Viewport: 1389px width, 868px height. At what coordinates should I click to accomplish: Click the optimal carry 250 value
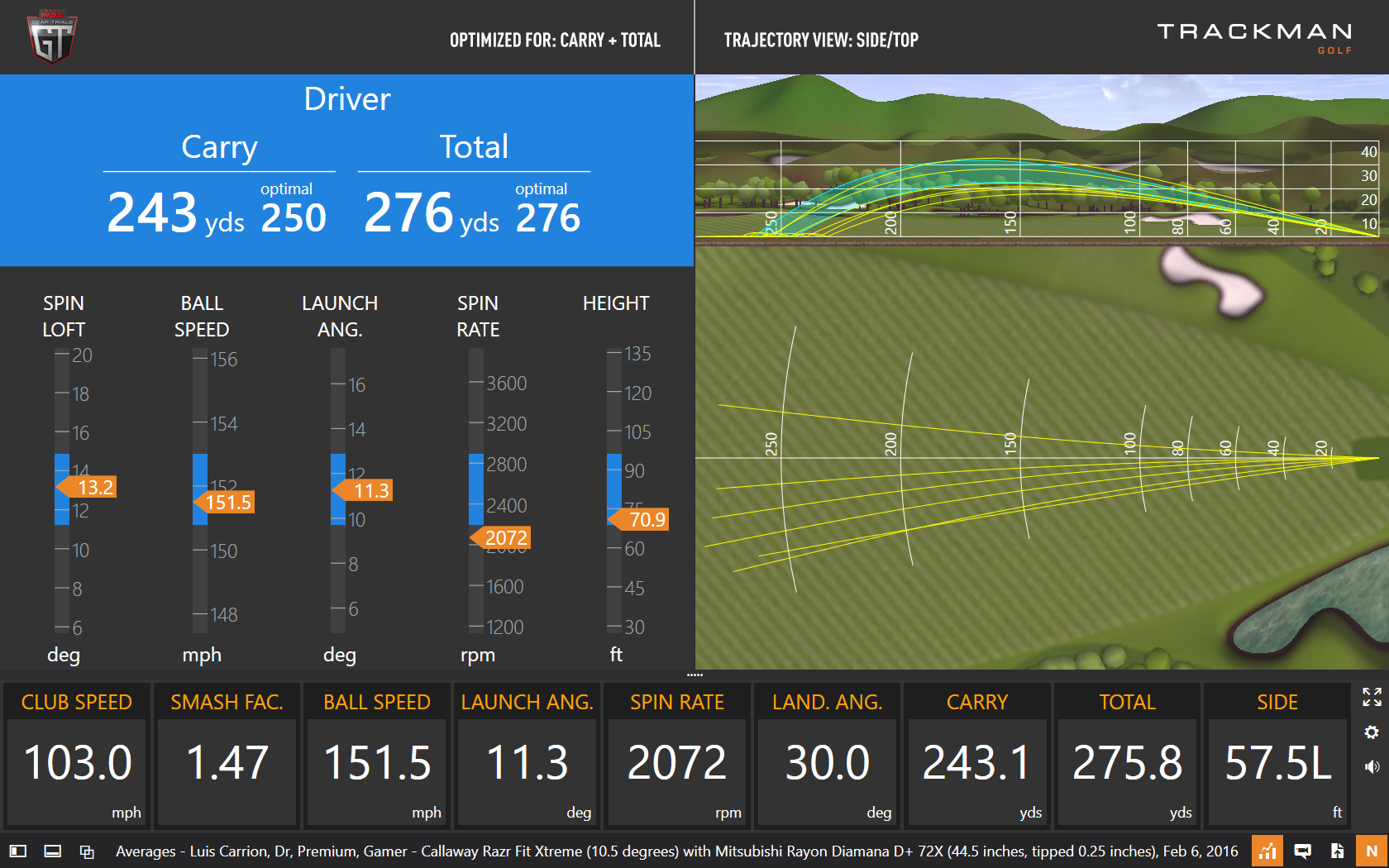pos(294,217)
